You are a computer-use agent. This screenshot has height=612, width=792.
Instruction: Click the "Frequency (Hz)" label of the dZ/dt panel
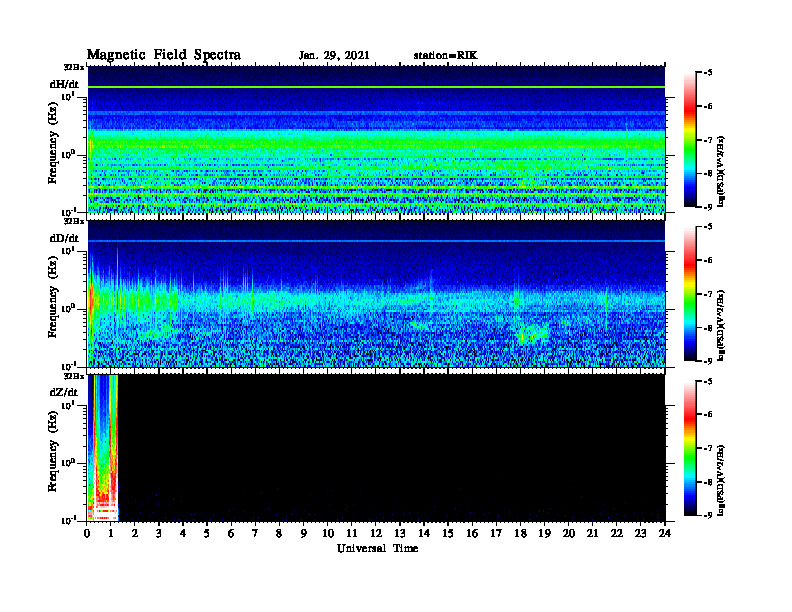(x=53, y=453)
